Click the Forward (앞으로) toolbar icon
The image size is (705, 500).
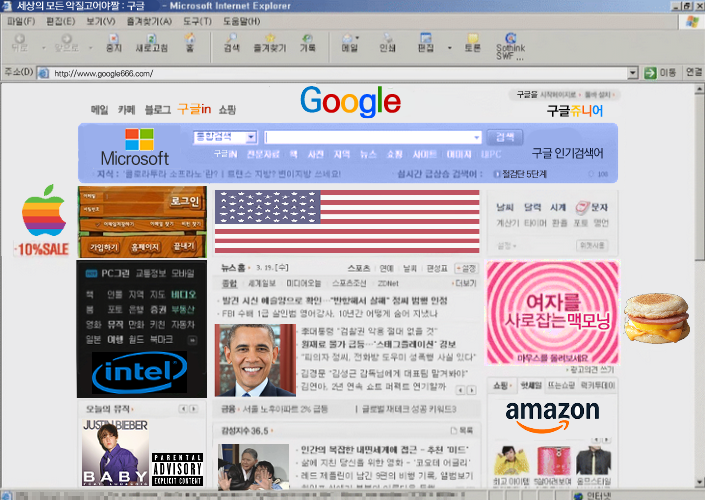click(67, 39)
